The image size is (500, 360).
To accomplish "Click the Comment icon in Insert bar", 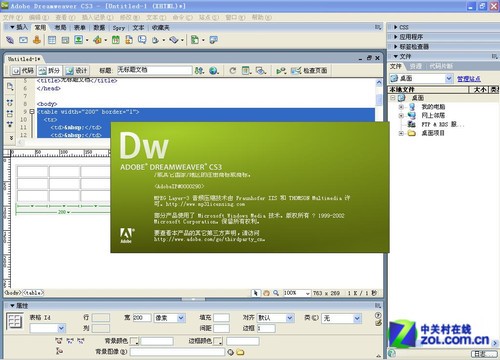I will coord(142,40).
